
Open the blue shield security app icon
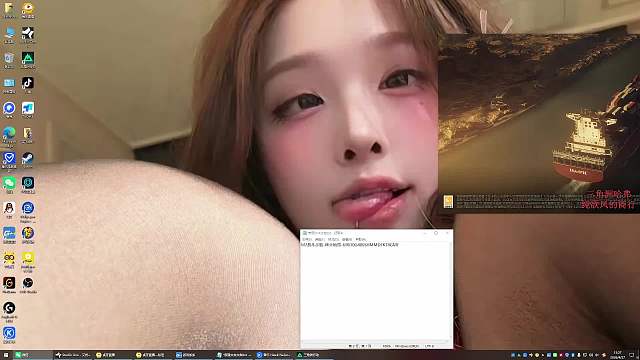click(x=9, y=160)
